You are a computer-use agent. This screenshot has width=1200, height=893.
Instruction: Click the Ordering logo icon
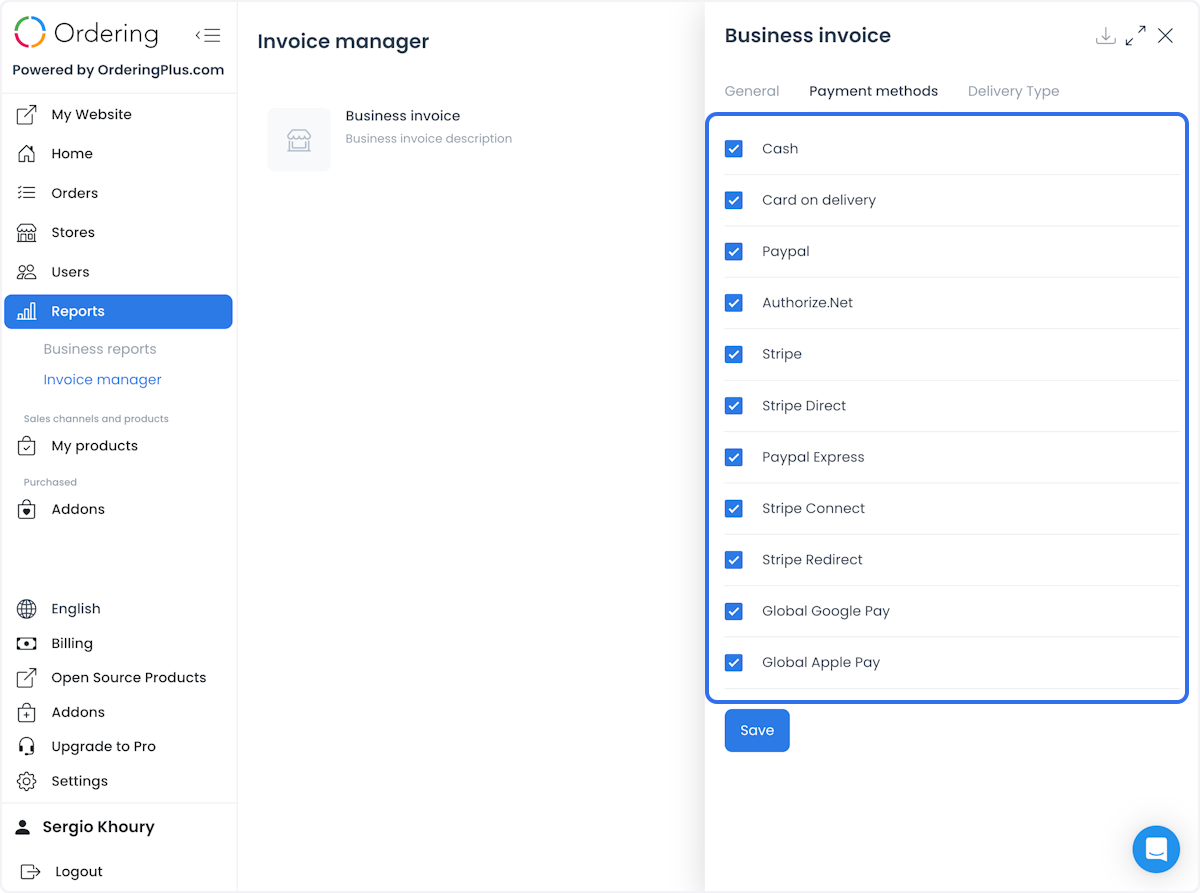[x=30, y=32]
